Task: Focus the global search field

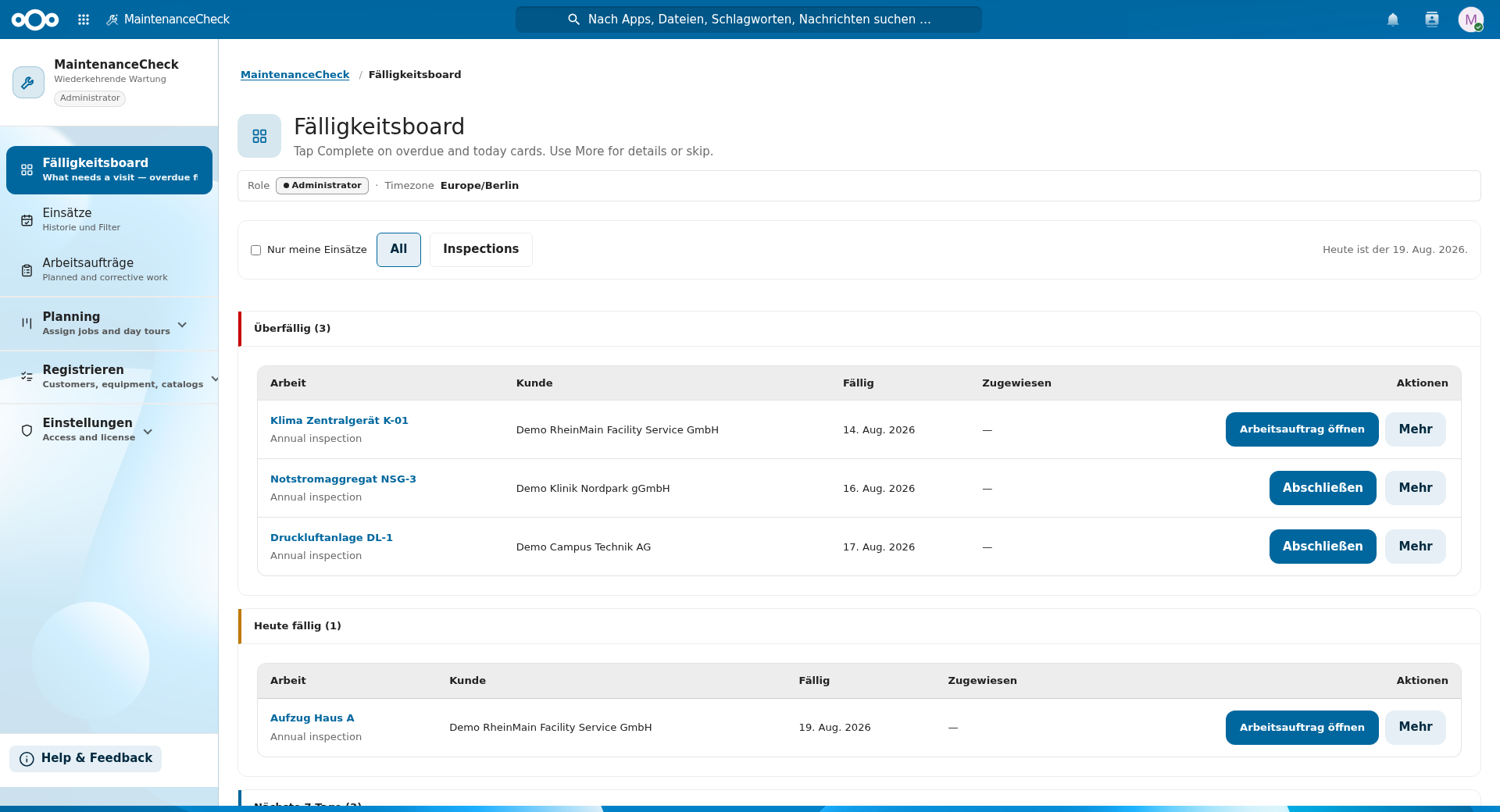Action: pos(748,20)
